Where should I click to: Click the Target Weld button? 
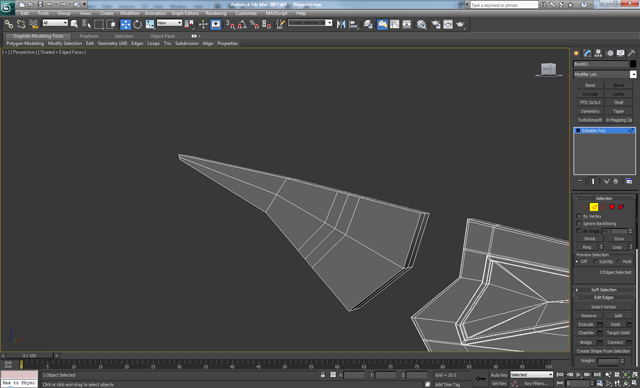(618, 333)
